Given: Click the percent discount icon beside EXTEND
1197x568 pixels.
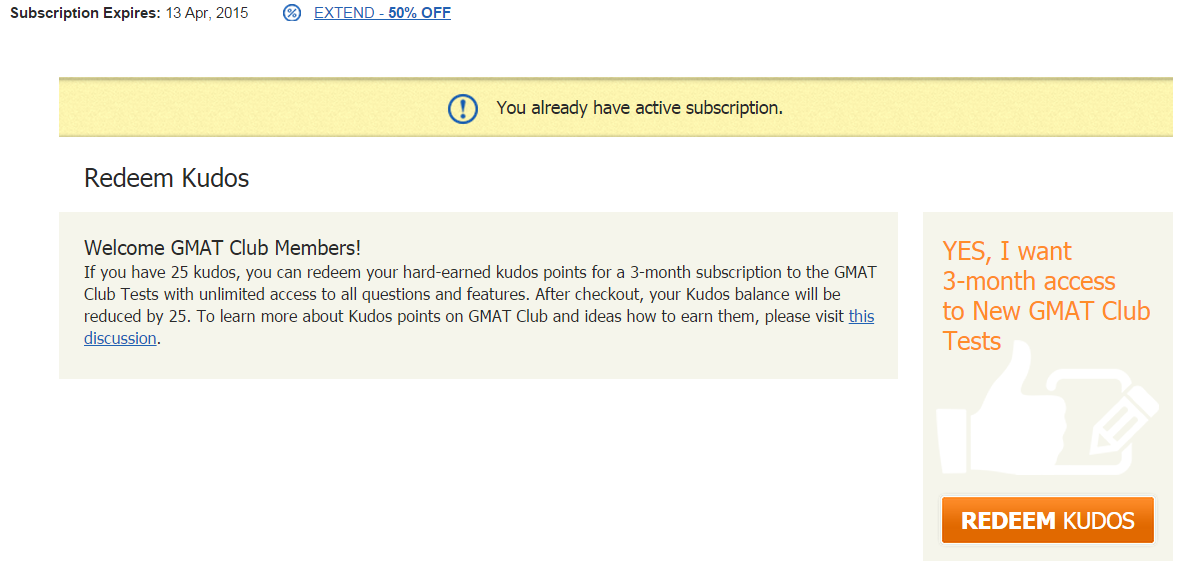Looking at the screenshot, I should [x=292, y=13].
